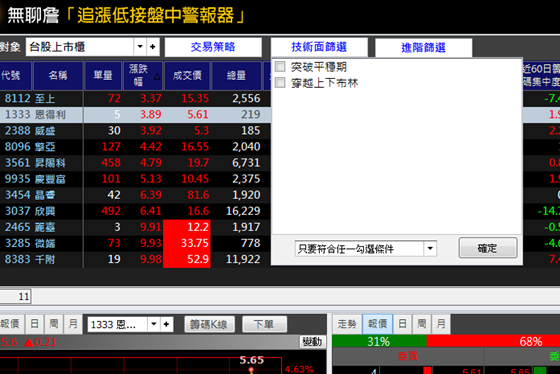560x374 pixels.
Task: Select the 2388 威盛 stock row
Action: [x=135, y=130]
